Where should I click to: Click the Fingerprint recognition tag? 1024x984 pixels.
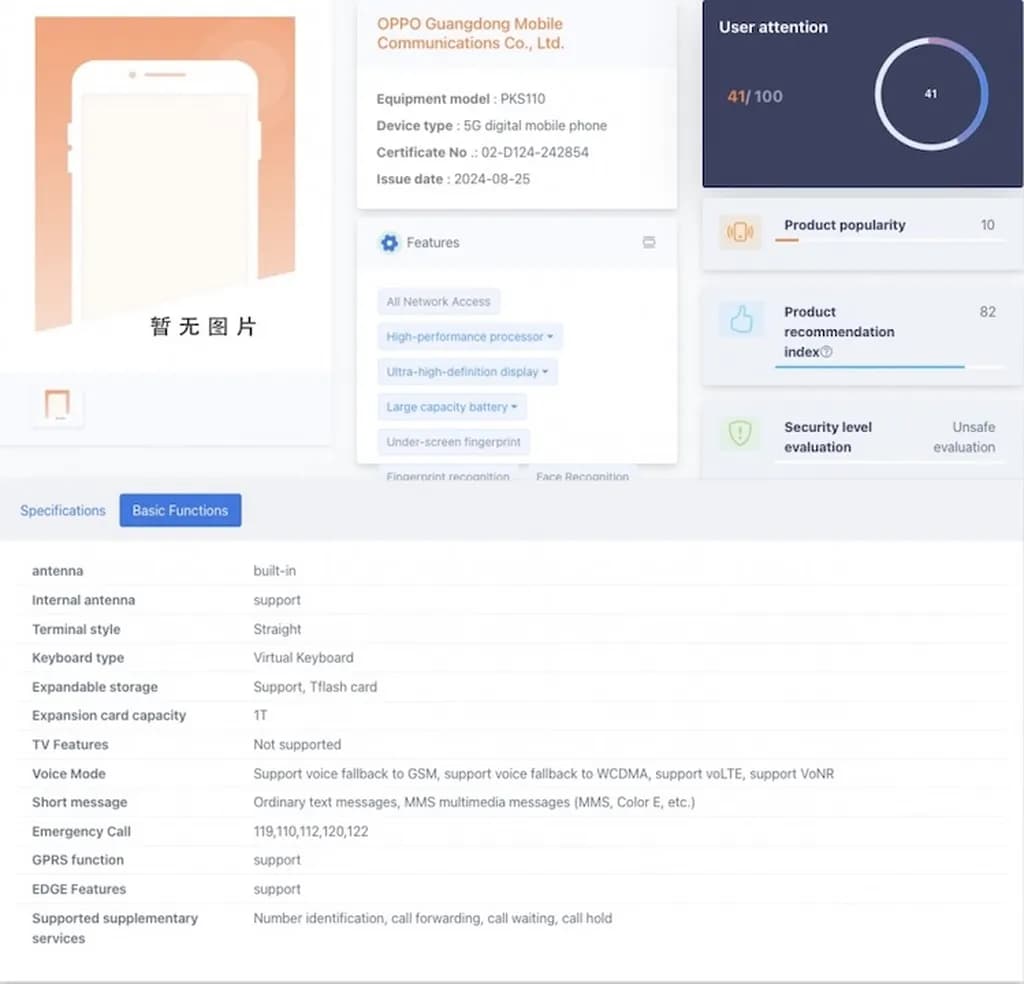[447, 477]
